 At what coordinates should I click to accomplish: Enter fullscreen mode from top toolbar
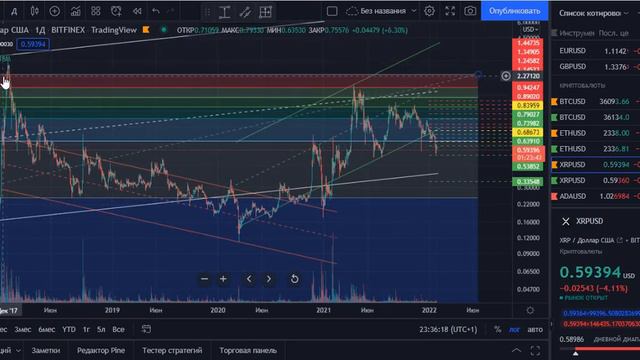[450, 11]
